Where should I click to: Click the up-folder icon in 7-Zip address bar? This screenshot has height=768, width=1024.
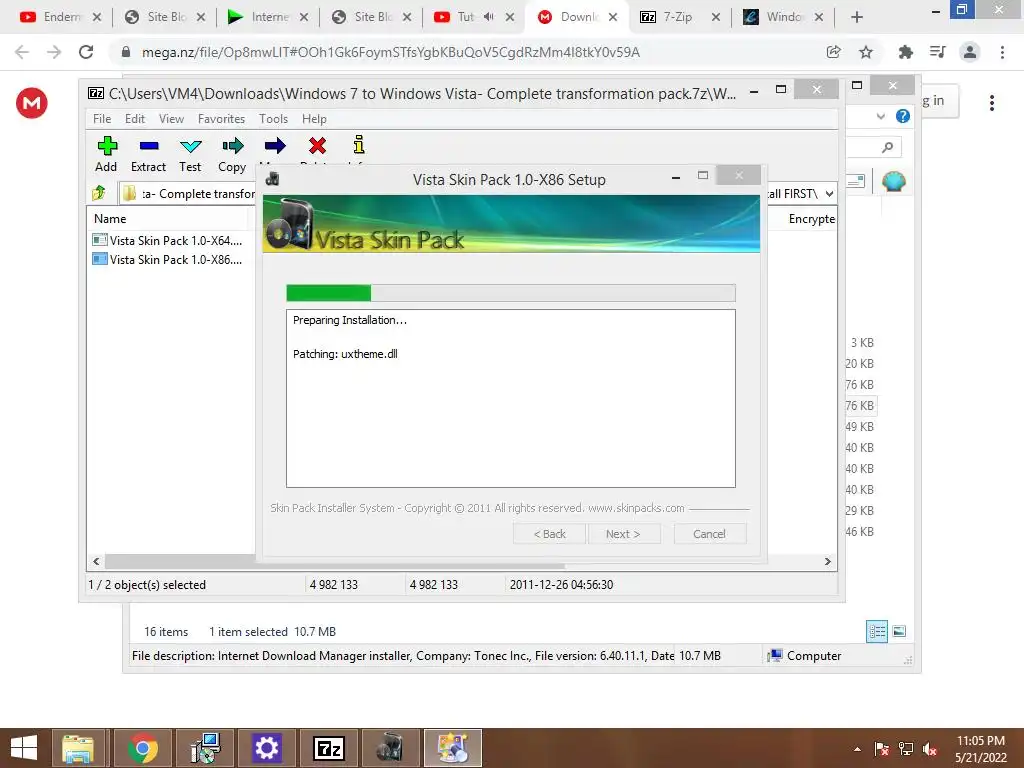[x=99, y=193]
